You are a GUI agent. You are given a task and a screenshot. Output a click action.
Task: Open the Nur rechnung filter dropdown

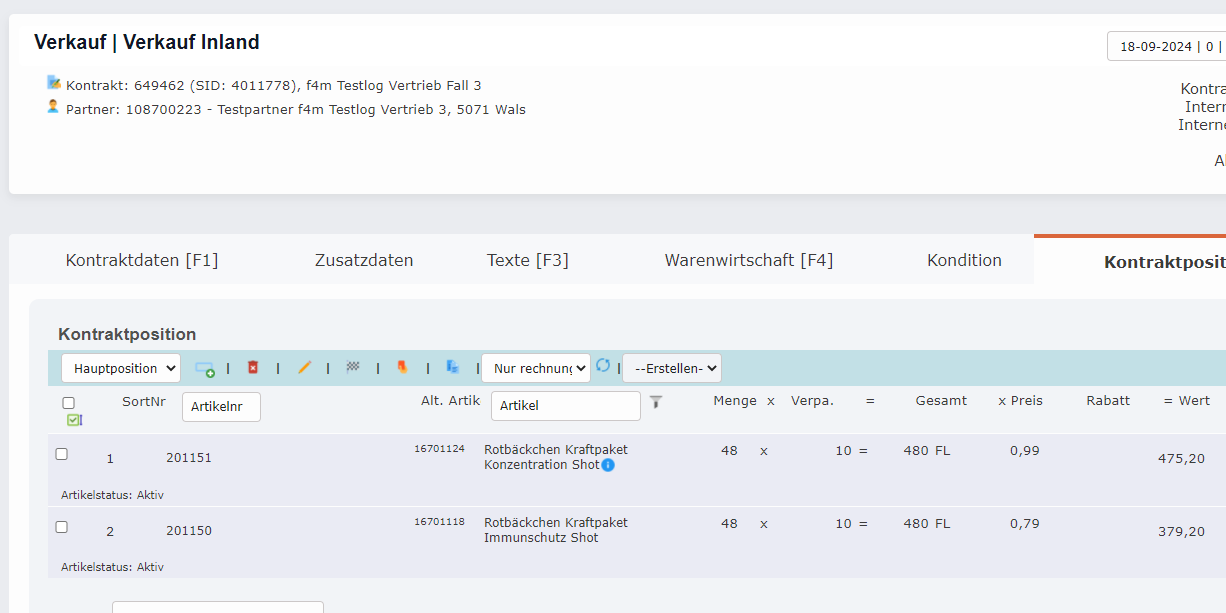point(536,368)
